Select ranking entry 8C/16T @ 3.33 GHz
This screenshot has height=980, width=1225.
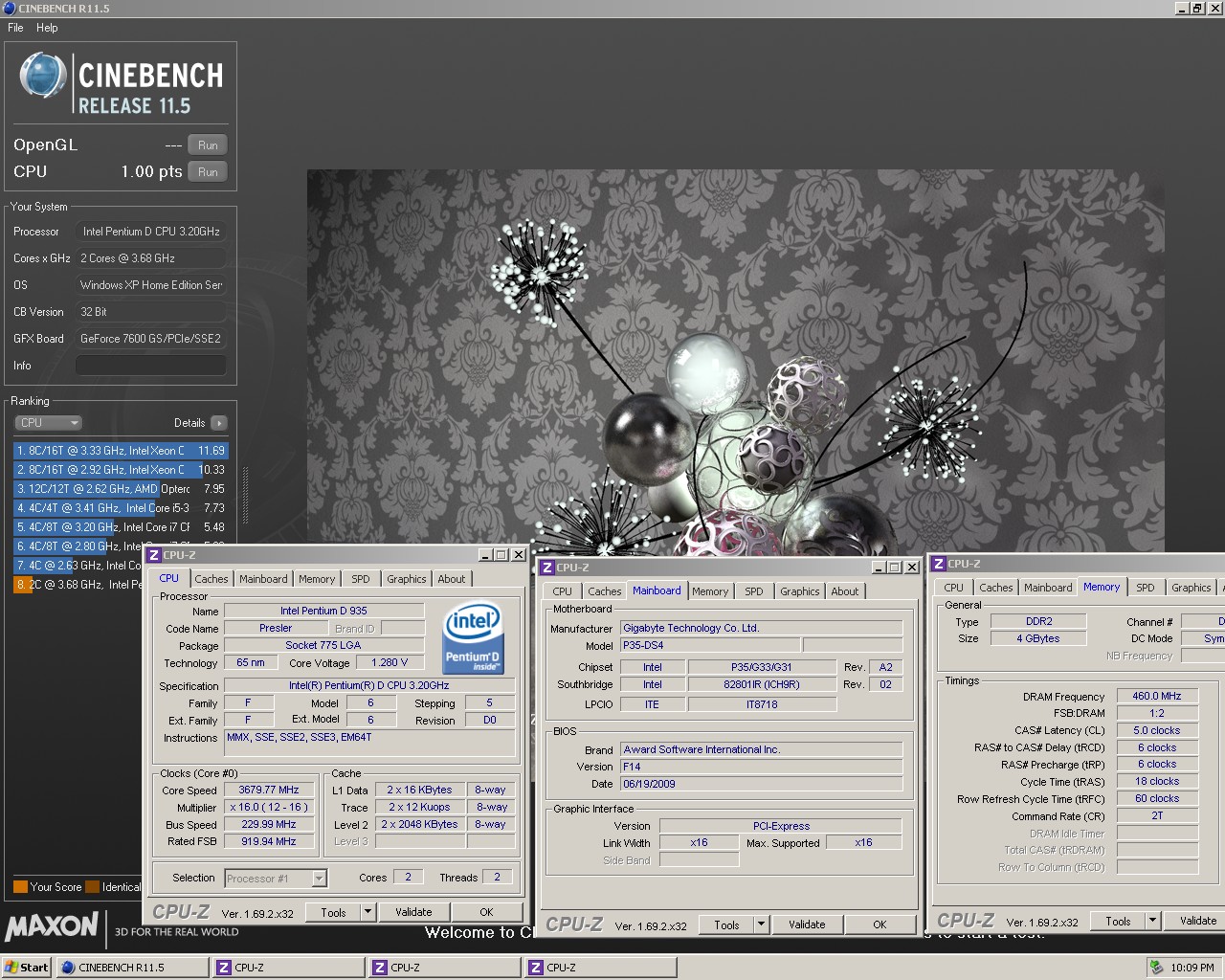121,451
